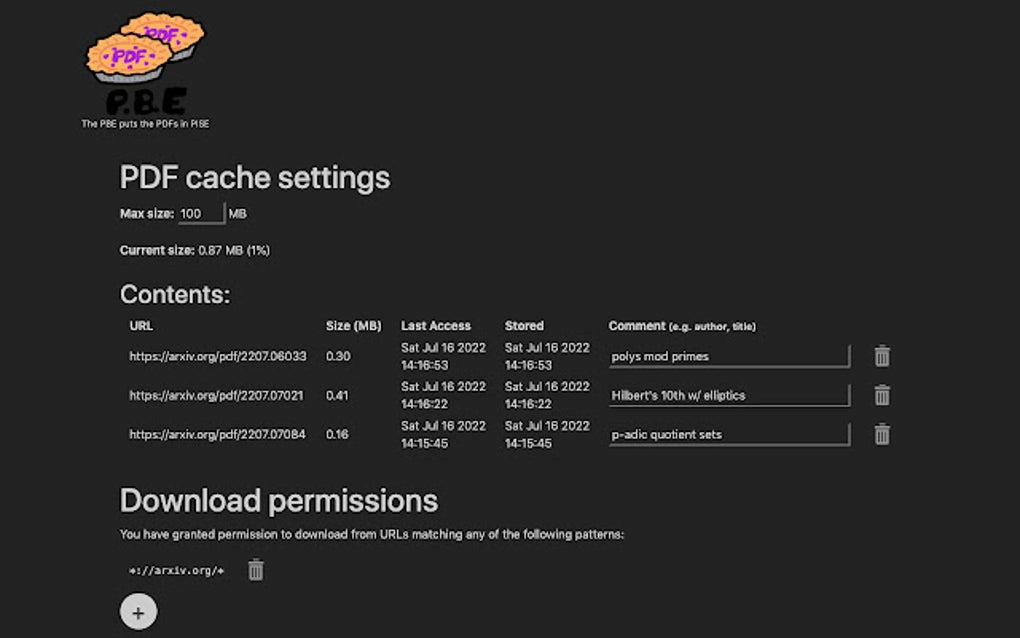Click the URL column header
The width and height of the screenshot is (1020, 638).
point(141,325)
